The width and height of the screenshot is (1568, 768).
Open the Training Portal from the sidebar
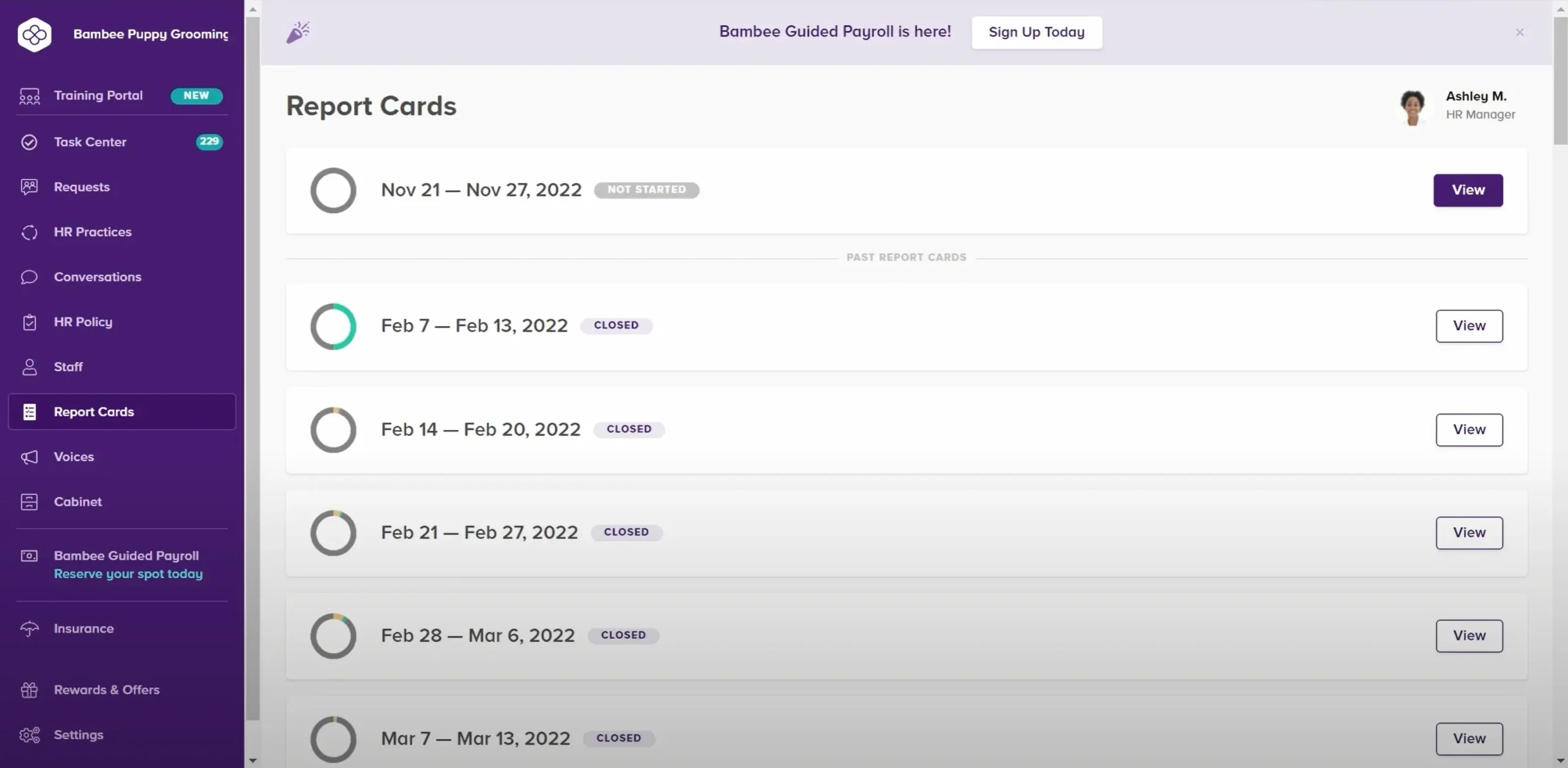(x=98, y=95)
